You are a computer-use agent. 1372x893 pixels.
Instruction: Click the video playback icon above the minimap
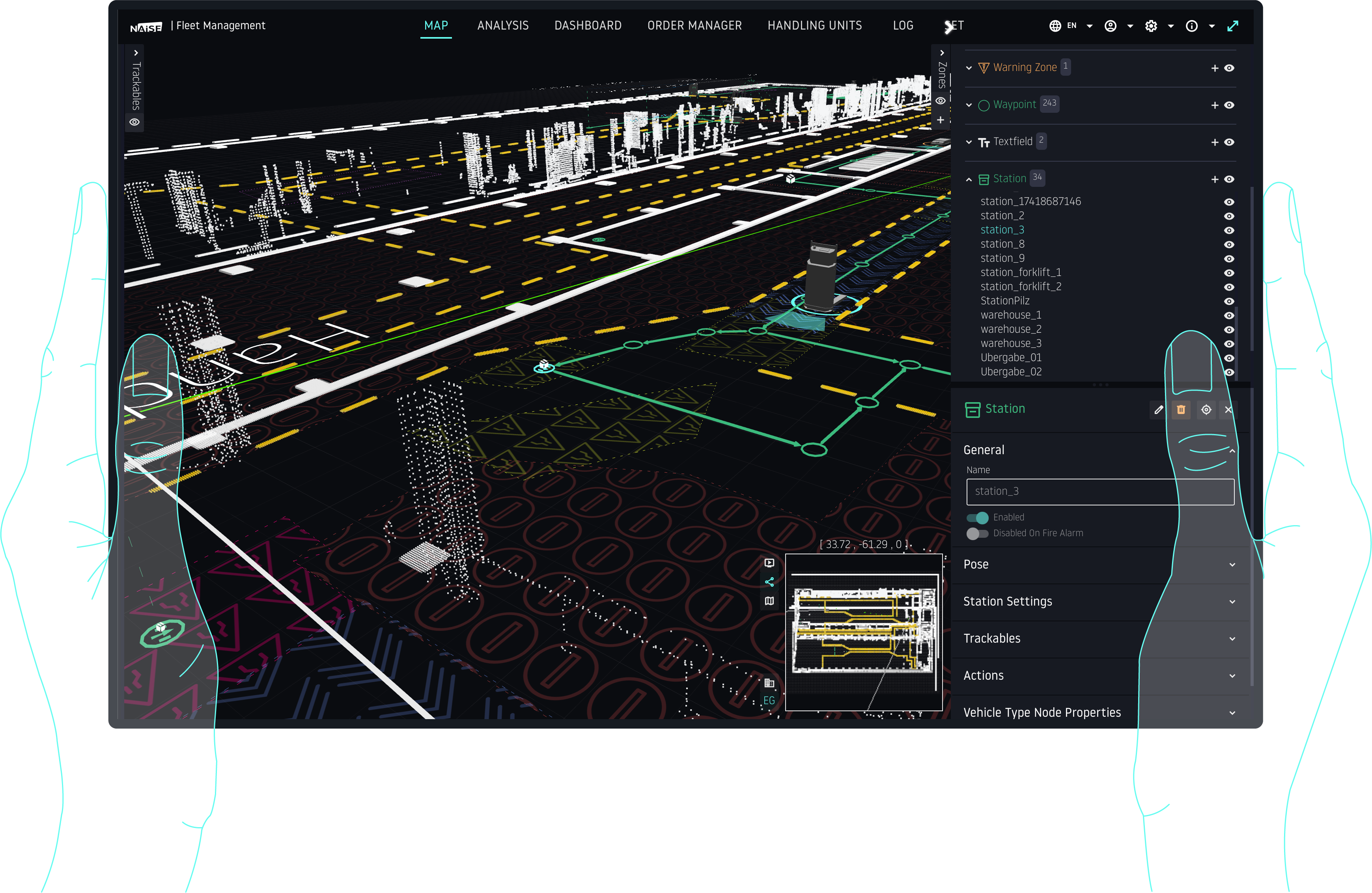point(769,563)
